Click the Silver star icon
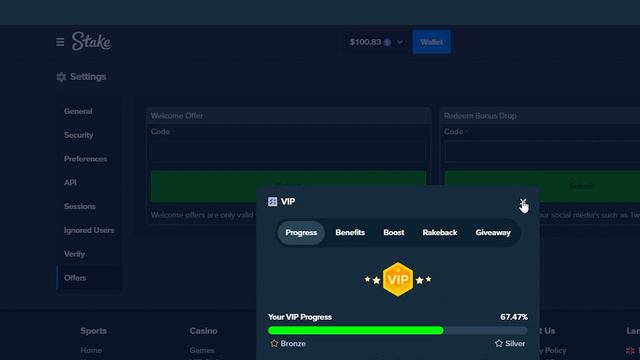The image size is (640, 360). [499, 344]
